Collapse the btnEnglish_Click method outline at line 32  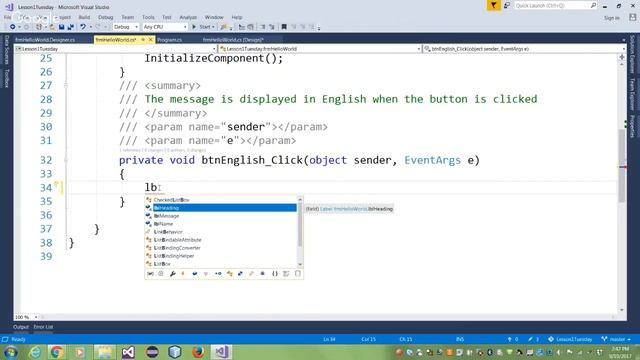click(x=66, y=160)
